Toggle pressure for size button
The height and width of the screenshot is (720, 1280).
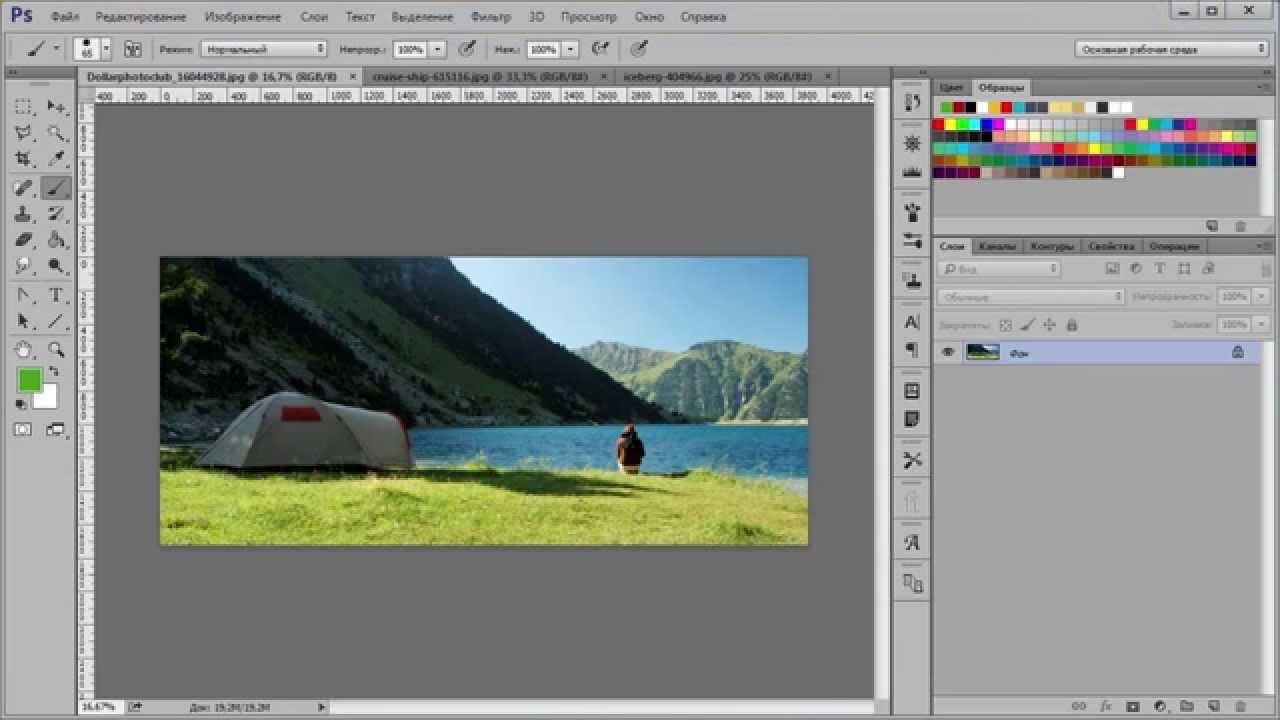pos(638,48)
